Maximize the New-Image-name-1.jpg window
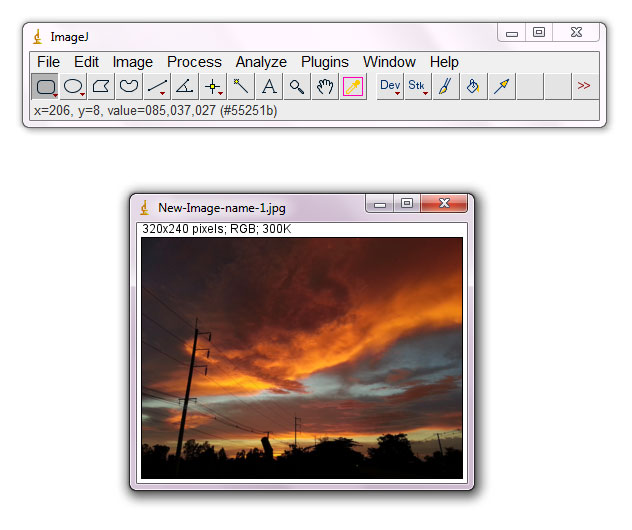Viewport: 632px width, 530px height. [407, 204]
